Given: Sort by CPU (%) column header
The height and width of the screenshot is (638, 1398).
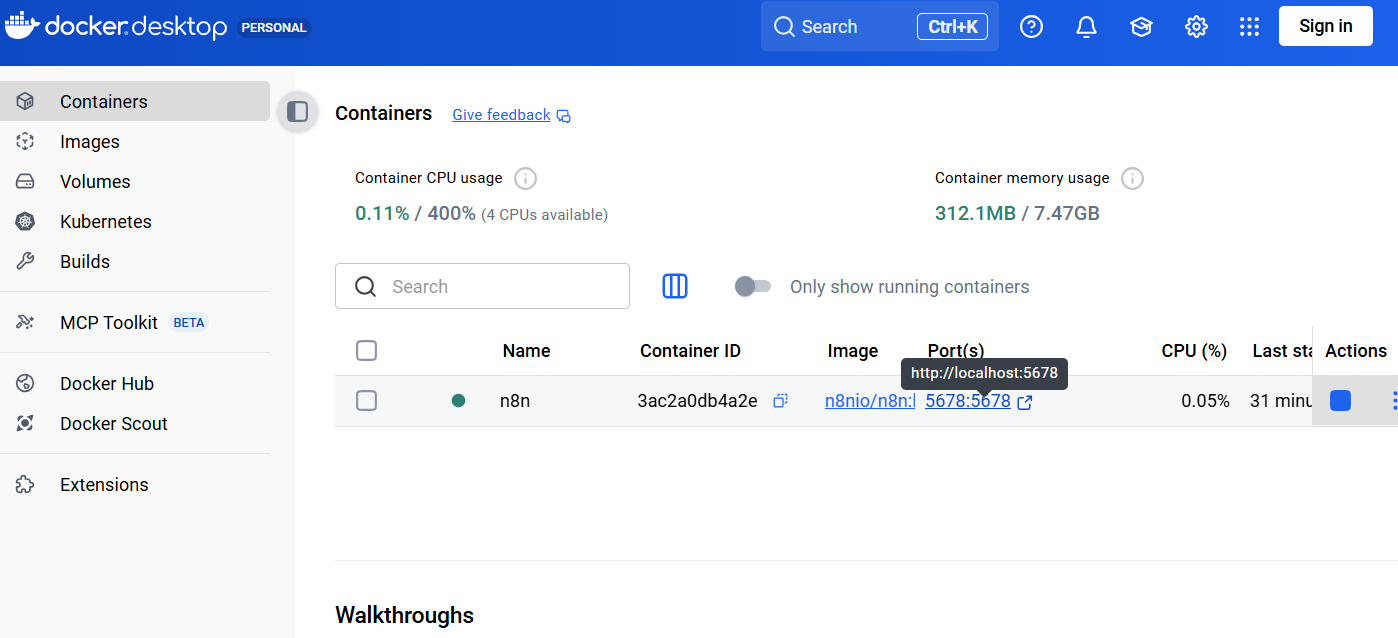Looking at the screenshot, I should (x=1194, y=351).
